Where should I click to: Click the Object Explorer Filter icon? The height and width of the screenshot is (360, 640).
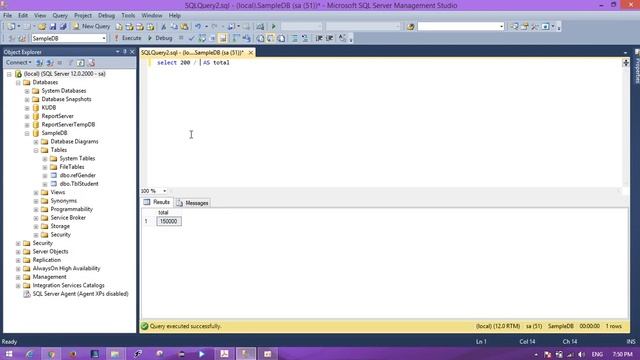click(70, 62)
